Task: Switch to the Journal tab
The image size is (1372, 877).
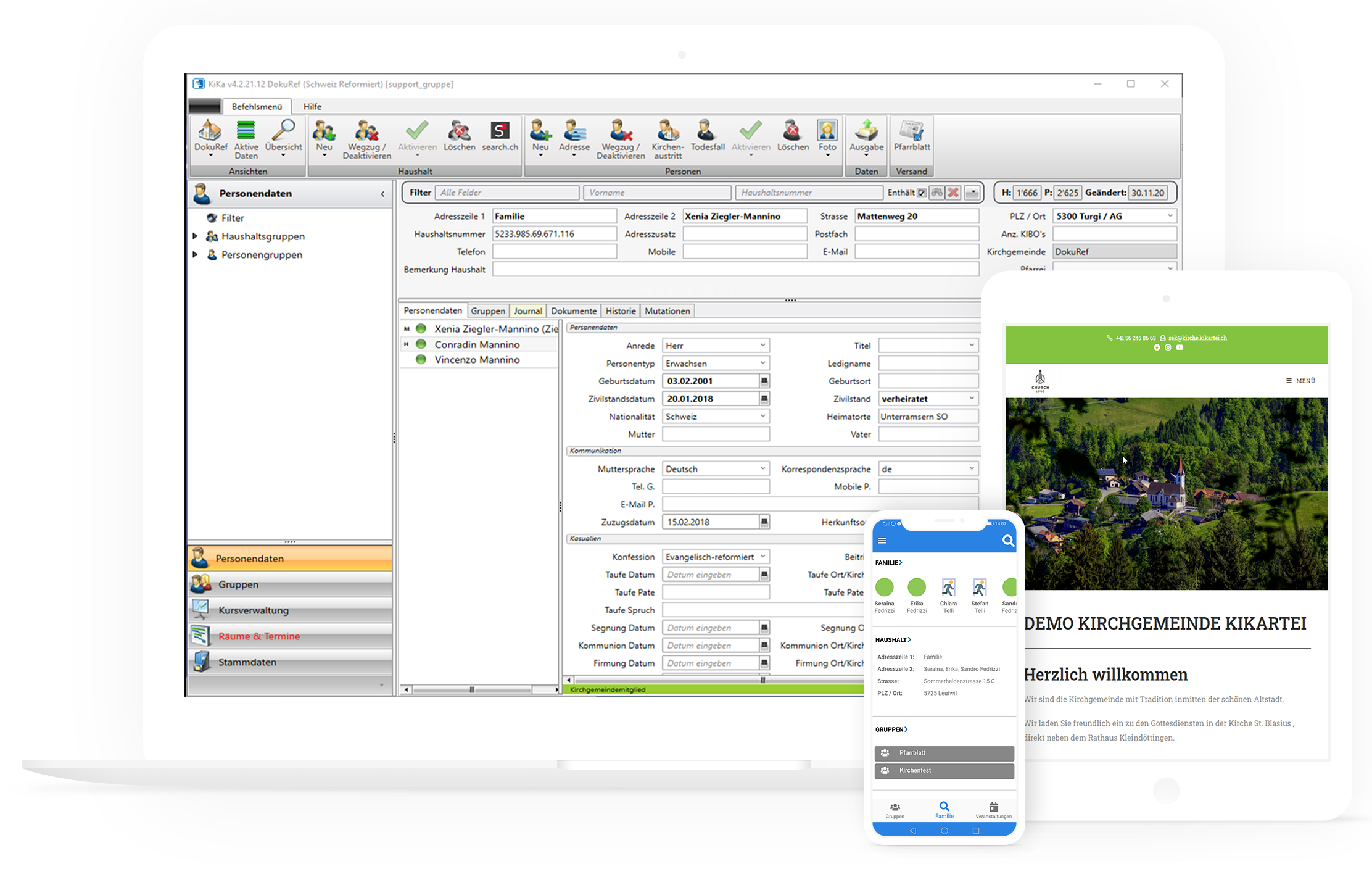Action: (x=527, y=311)
